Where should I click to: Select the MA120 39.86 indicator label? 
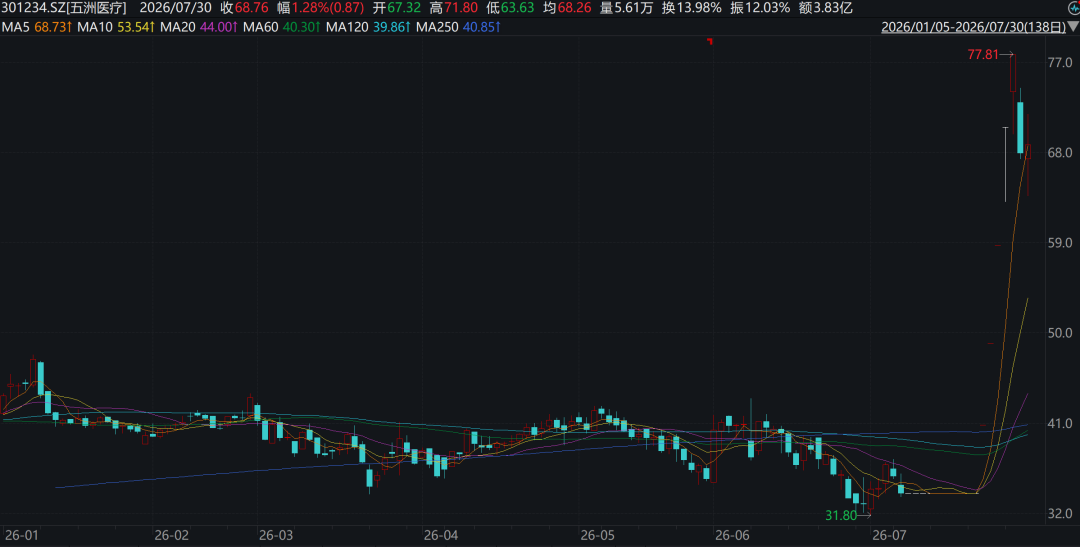tap(368, 28)
